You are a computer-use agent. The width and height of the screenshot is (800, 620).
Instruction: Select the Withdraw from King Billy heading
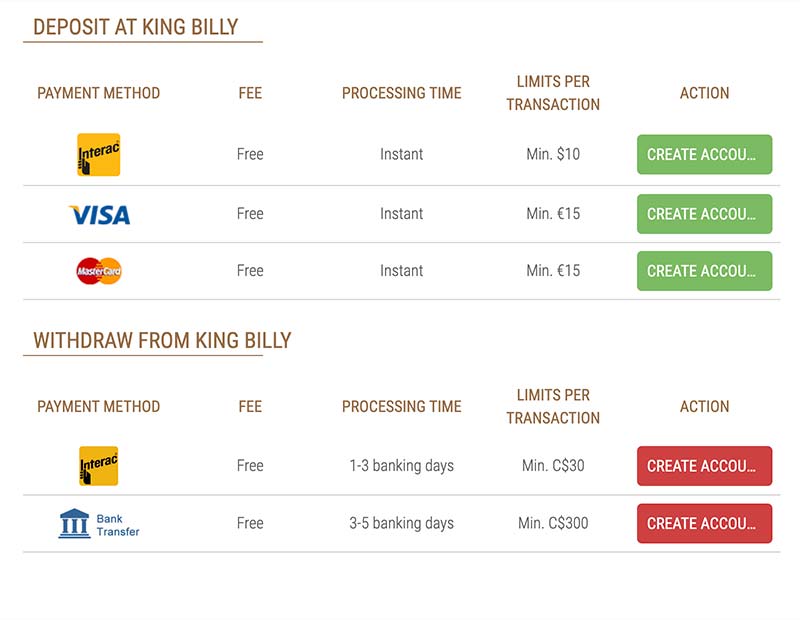click(162, 340)
